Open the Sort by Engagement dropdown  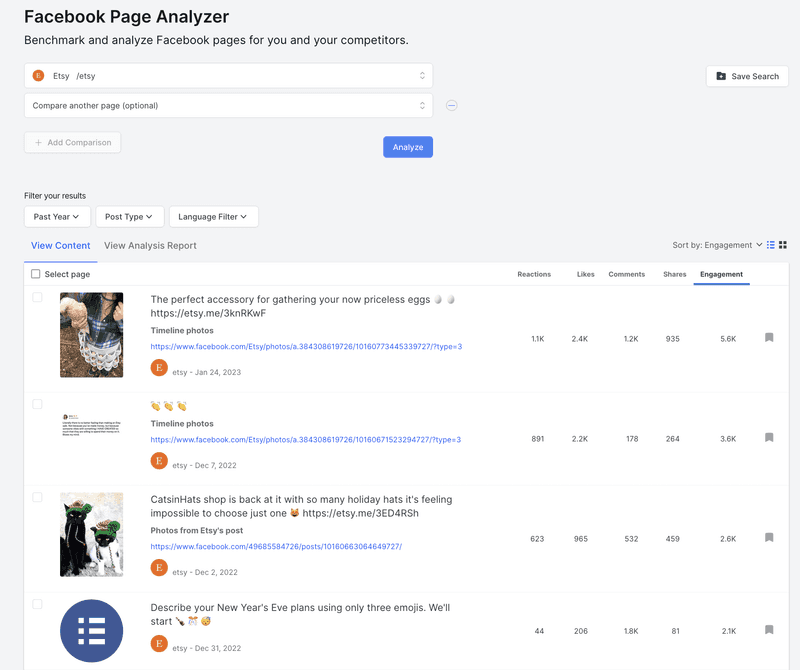(x=717, y=245)
